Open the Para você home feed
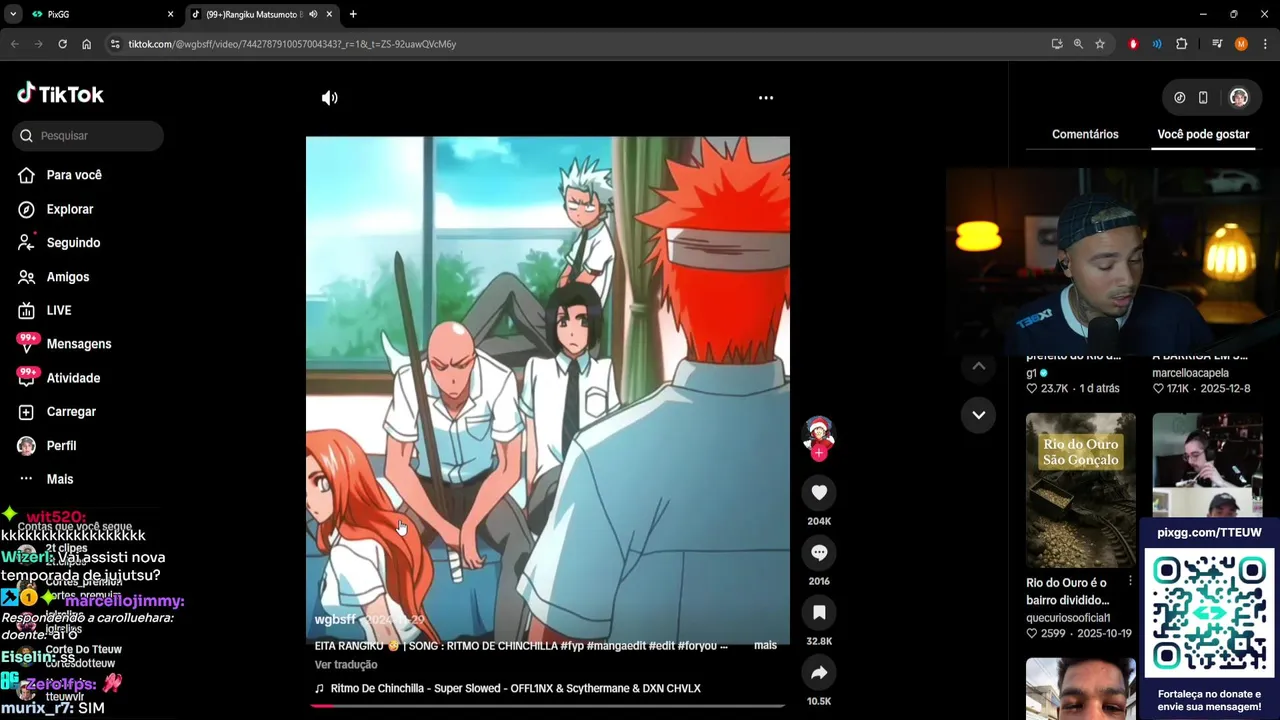 60,175
